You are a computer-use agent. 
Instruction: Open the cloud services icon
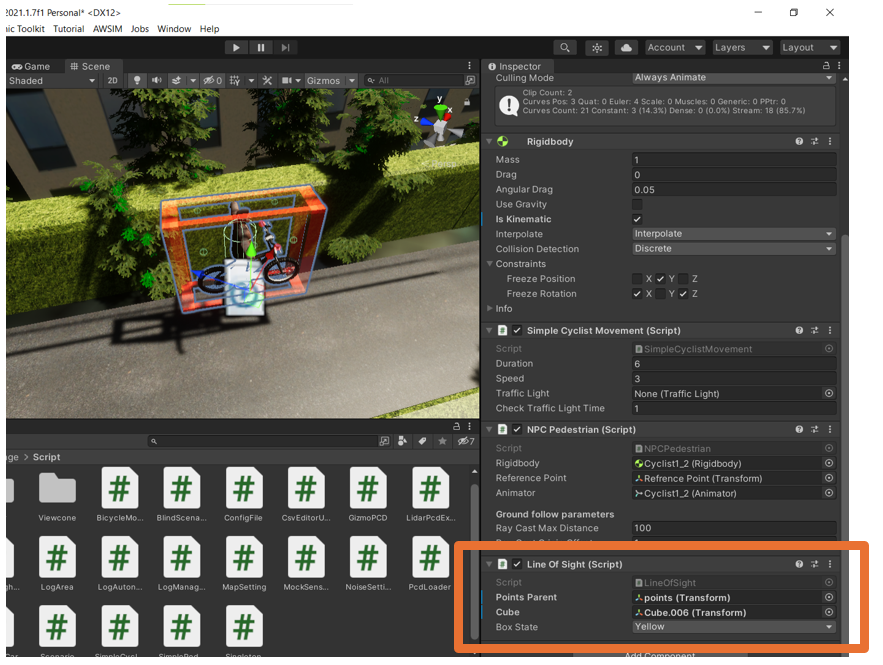[x=626, y=47]
